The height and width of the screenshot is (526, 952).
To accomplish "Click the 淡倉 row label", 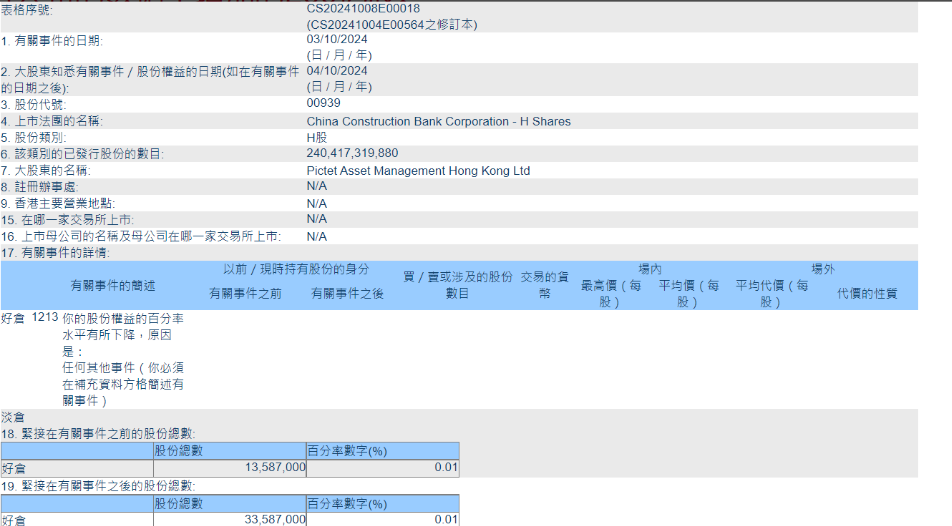I will tap(14, 417).
